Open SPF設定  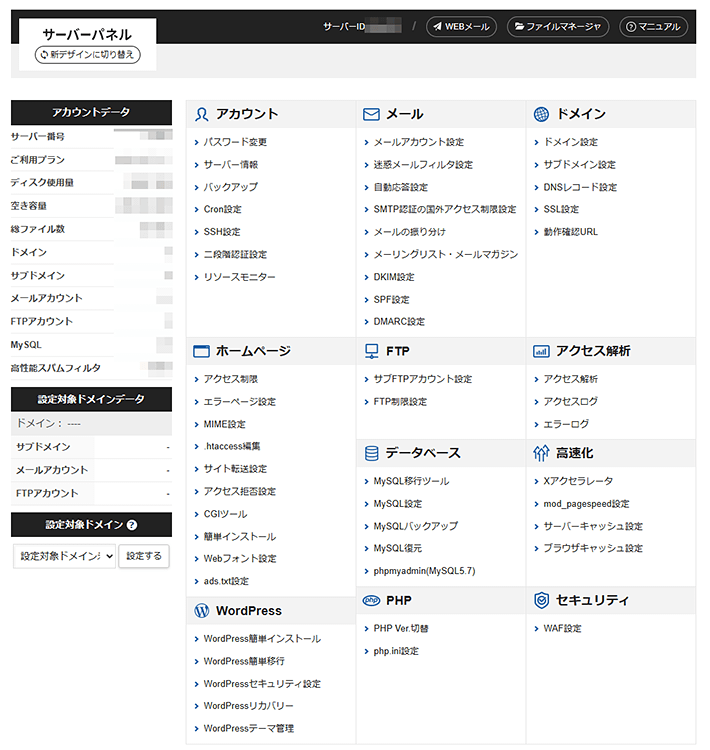click(x=391, y=300)
